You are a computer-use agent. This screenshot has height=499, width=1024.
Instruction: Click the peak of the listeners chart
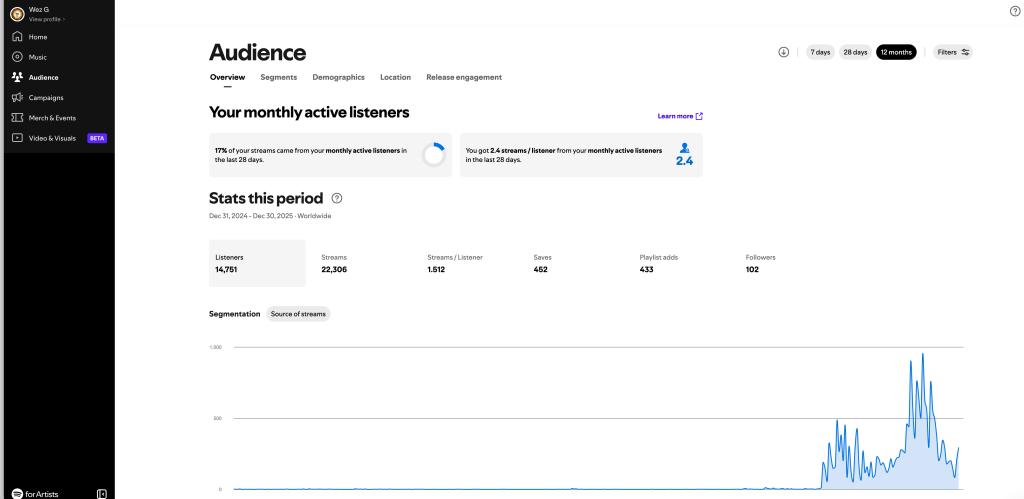tap(922, 354)
